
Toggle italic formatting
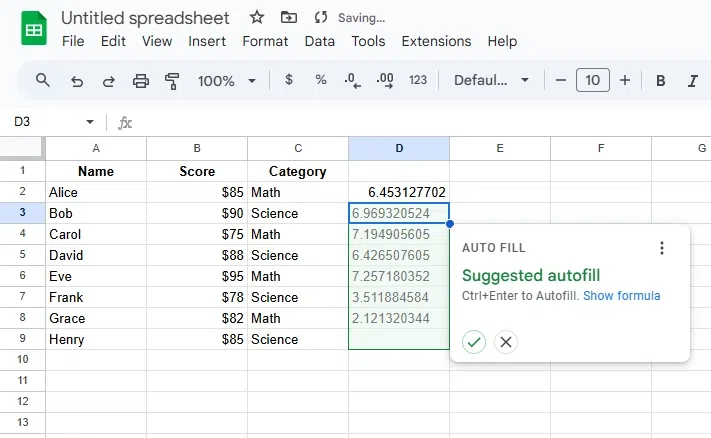(692, 81)
